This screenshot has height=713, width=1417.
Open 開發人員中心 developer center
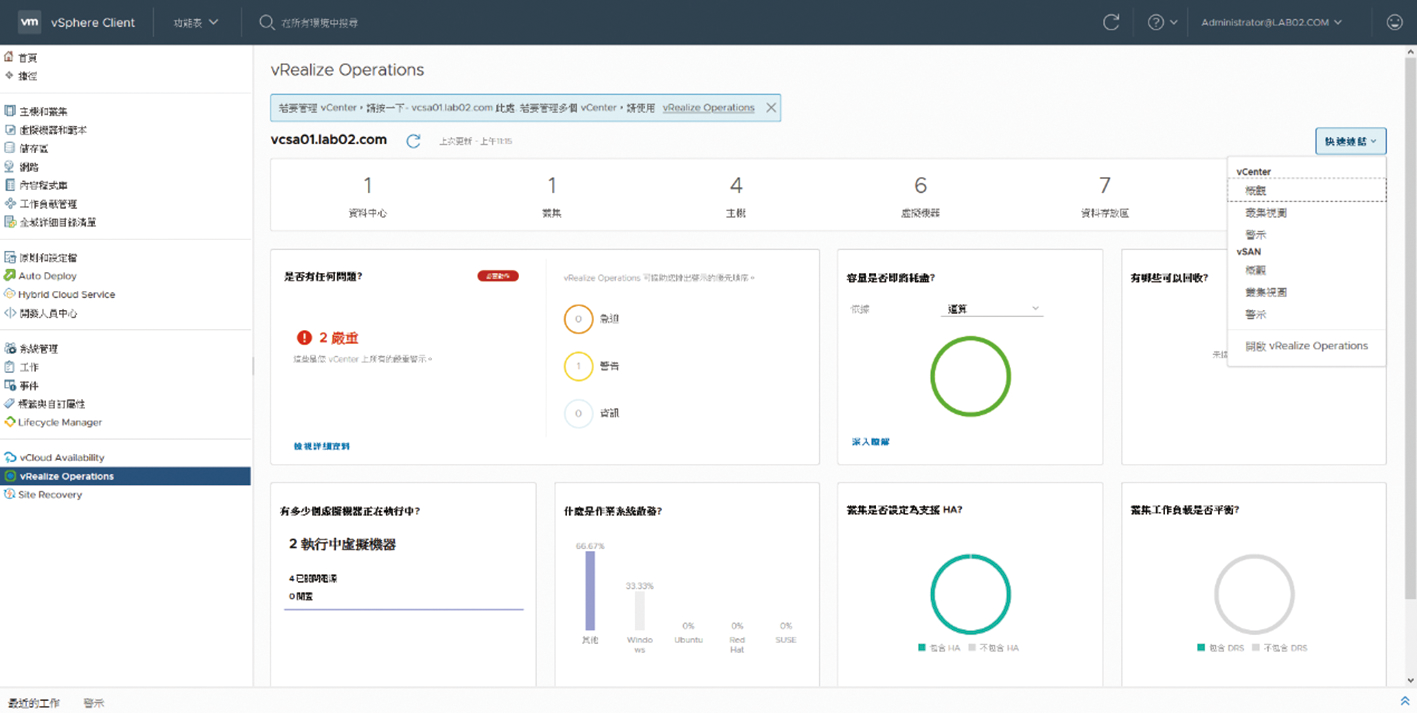[x=41, y=313]
